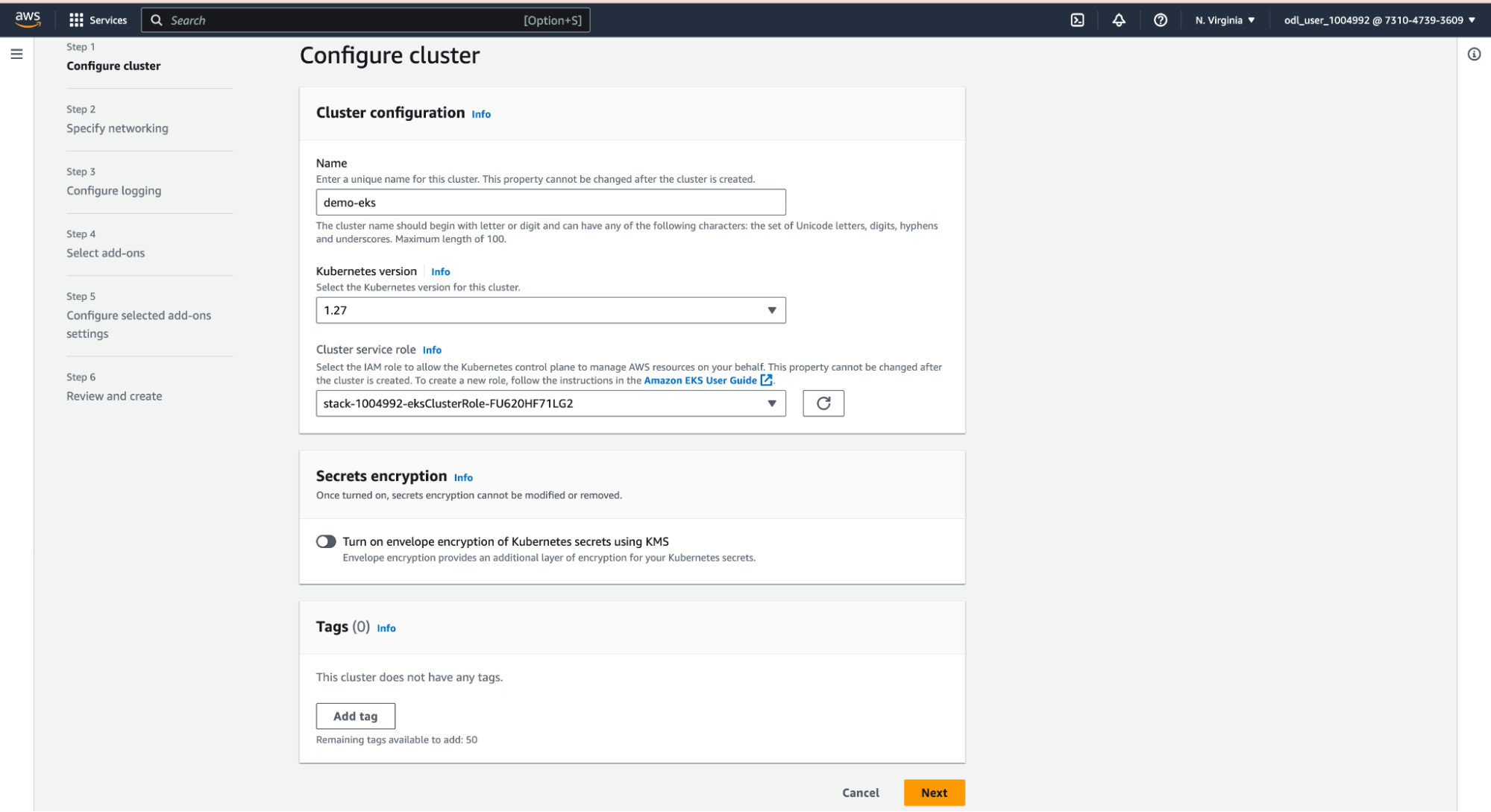
Task: Launch the CloudShell terminal icon
Action: 1077,20
